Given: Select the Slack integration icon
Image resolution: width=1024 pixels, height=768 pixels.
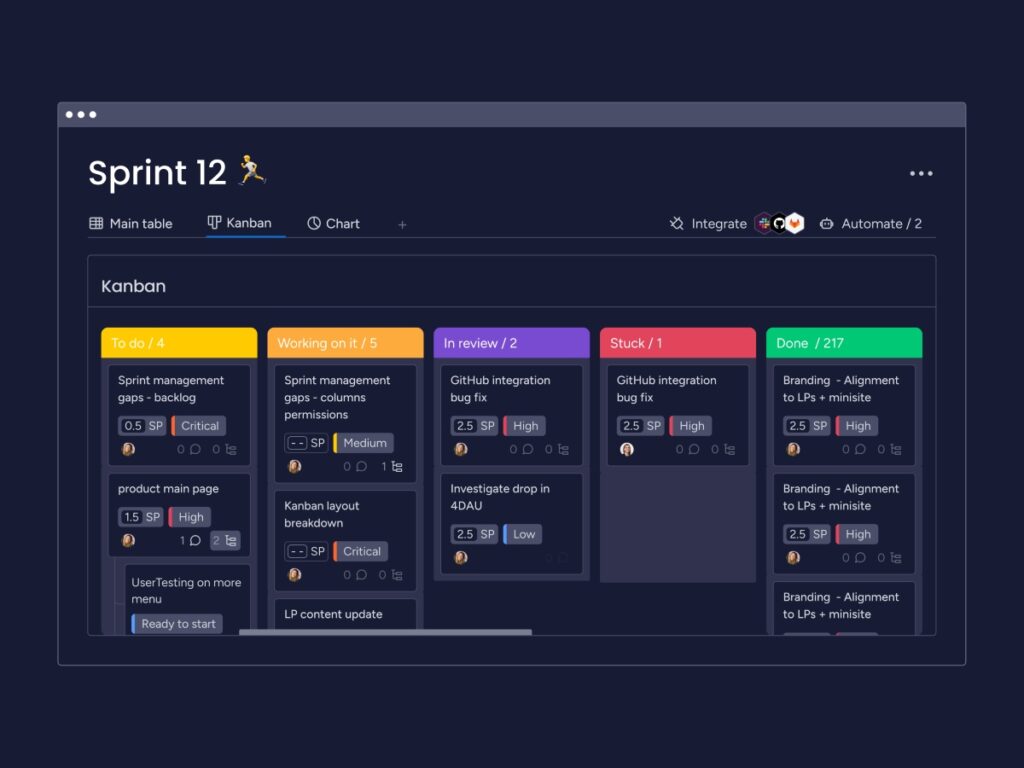Looking at the screenshot, I should point(764,223).
